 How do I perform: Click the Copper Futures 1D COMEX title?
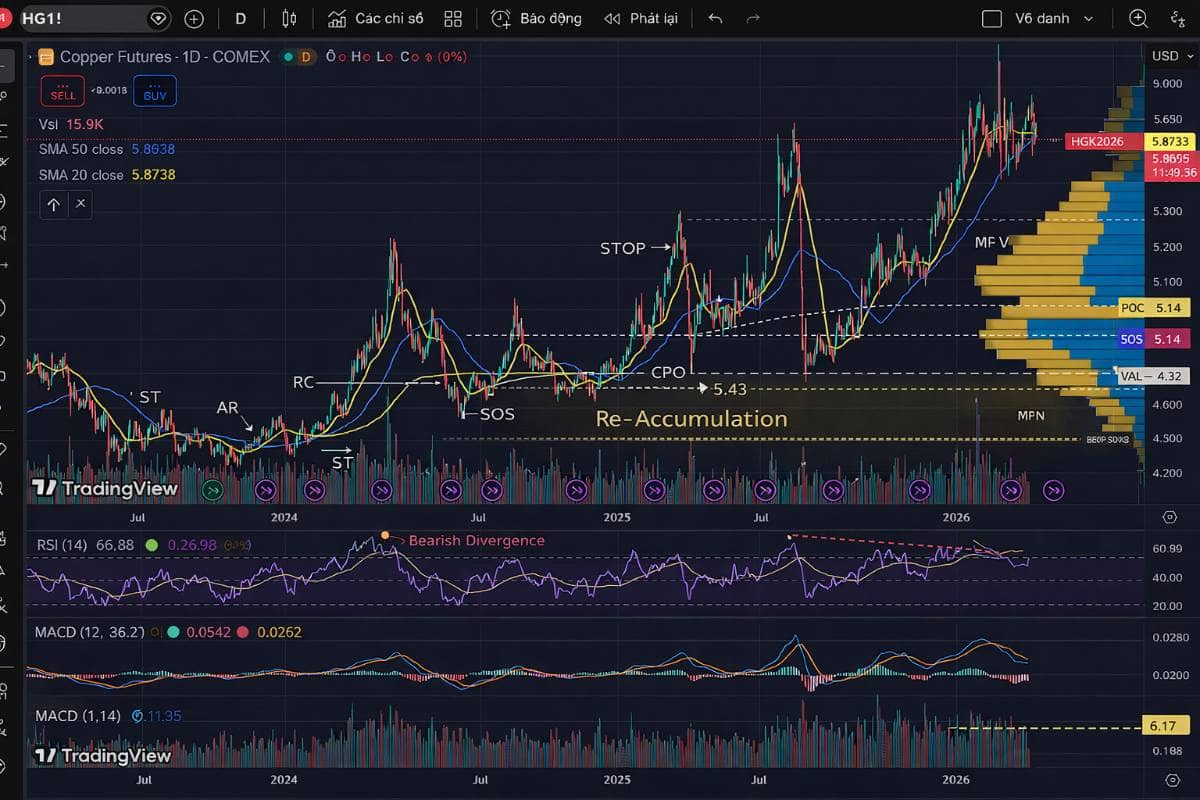(165, 57)
